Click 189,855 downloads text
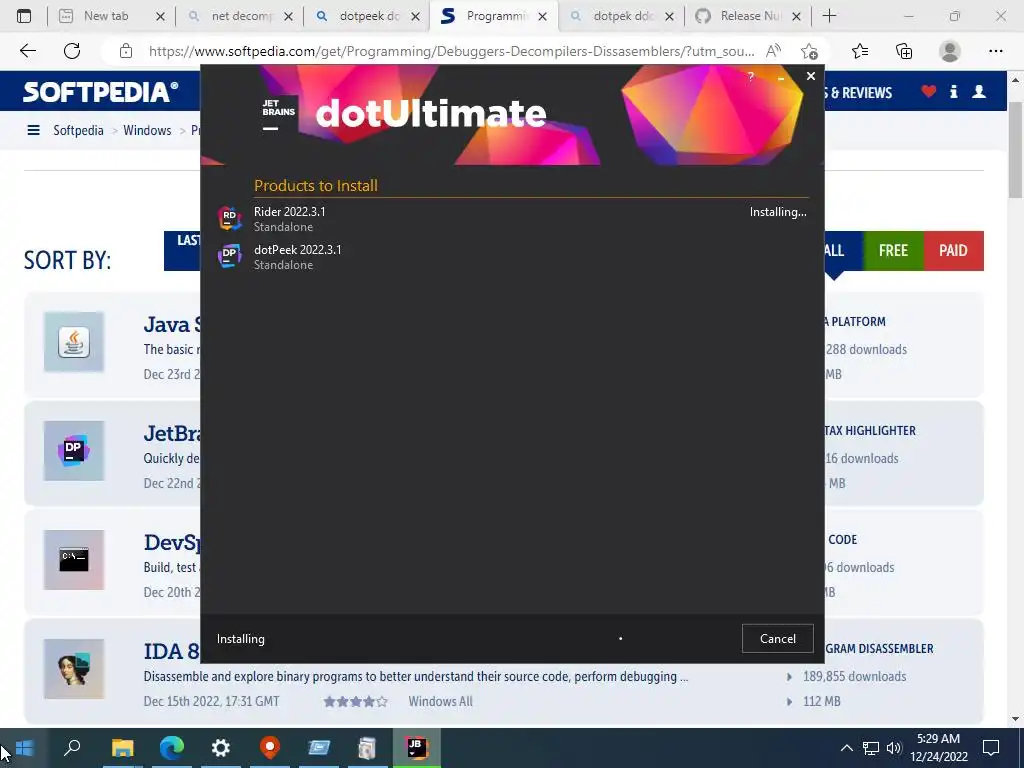This screenshot has height=768, width=1024. pos(854,677)
